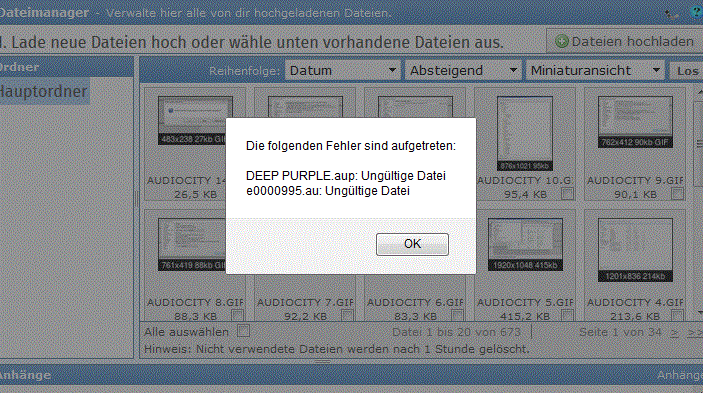
Task: Tick the AUDIOCITY 9.GIF checkbox
Action: (x=677, y=194)
